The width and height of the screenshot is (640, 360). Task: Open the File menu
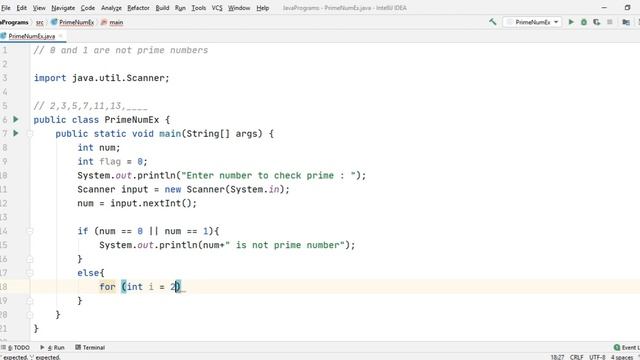click(6, 8)
